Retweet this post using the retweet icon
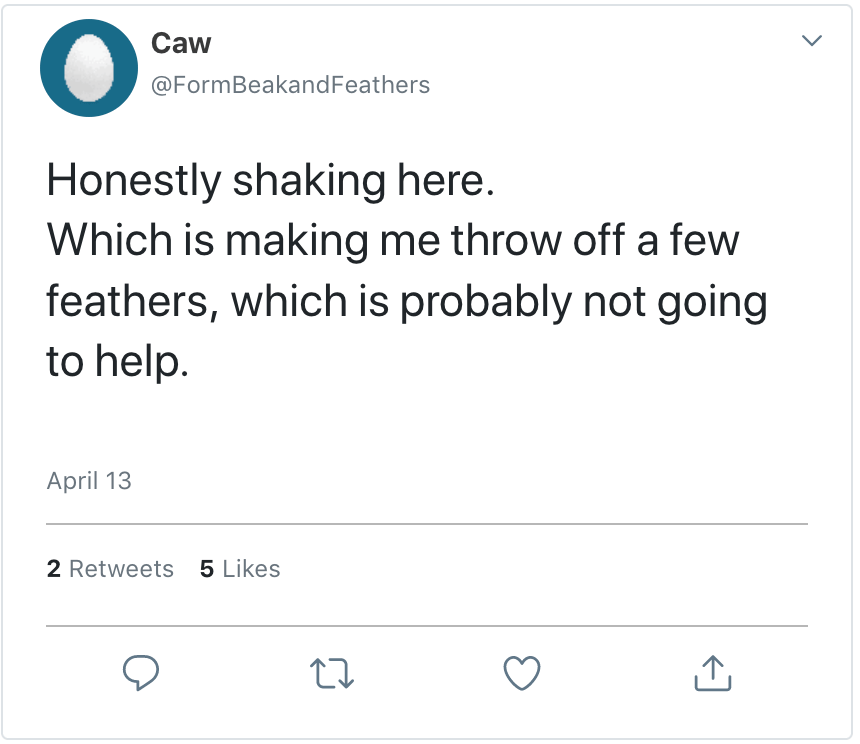The height and width of the screenshot is (744, 860). [x=332, y=673]
